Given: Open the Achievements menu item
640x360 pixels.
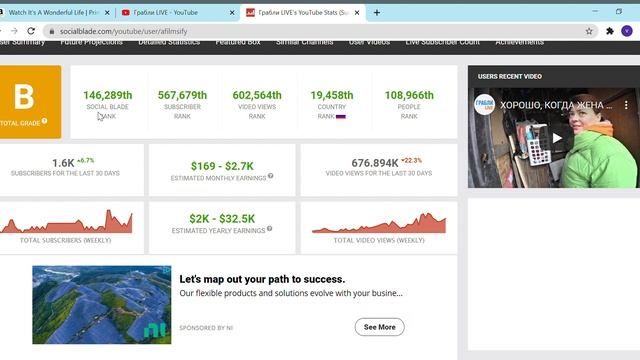Looking at the screenshot, I should [x=520, y=42].
